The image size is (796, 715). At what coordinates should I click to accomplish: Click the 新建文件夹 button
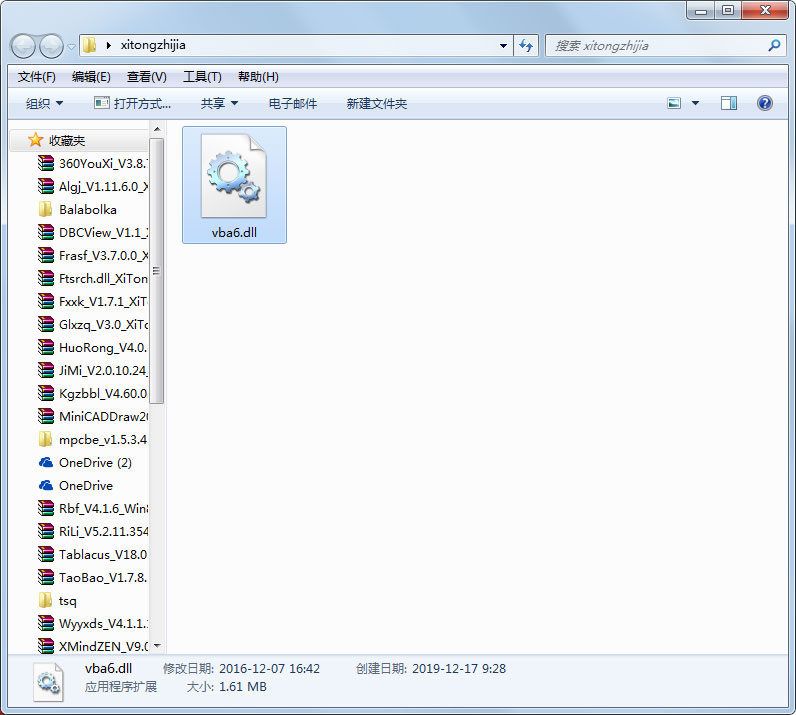tap(376, 103)
